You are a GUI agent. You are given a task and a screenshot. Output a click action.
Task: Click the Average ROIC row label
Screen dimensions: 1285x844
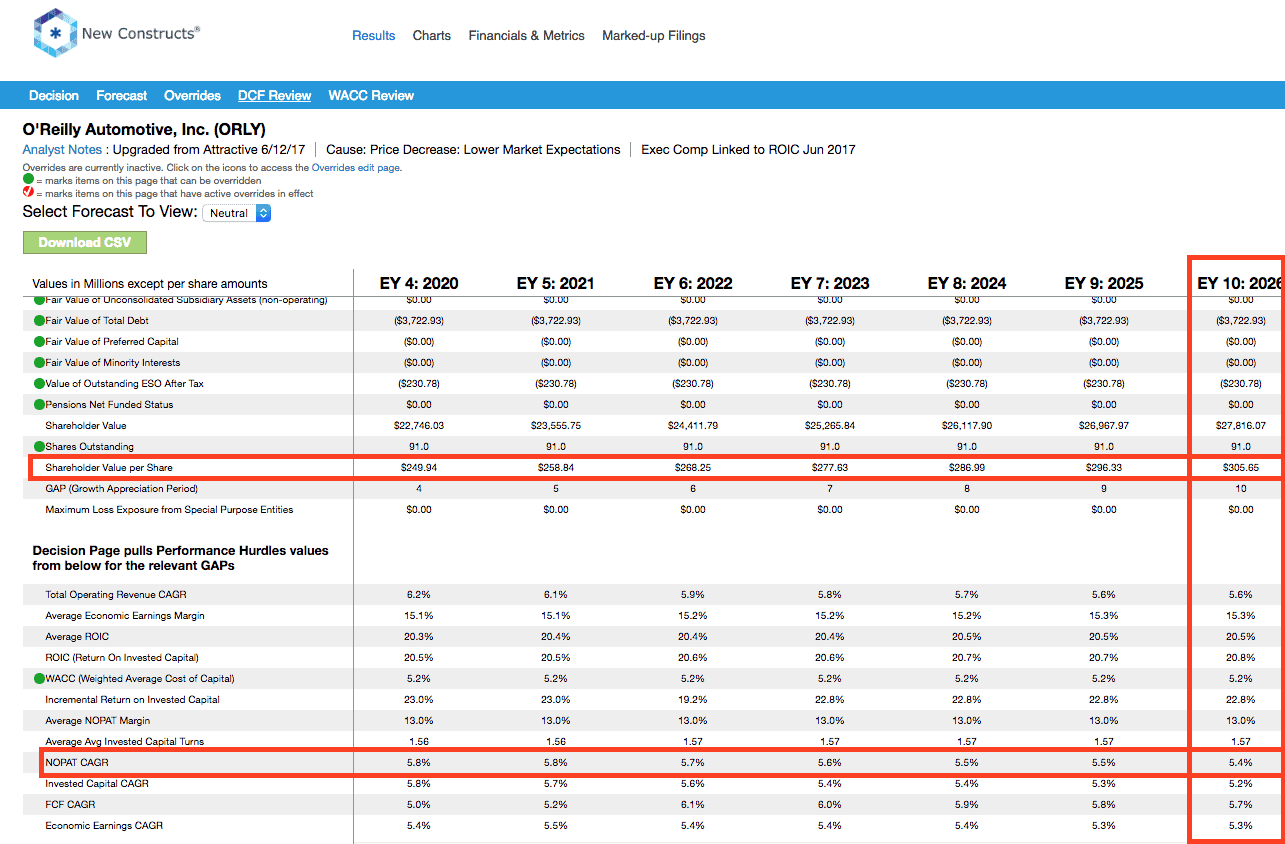point(77,637)
